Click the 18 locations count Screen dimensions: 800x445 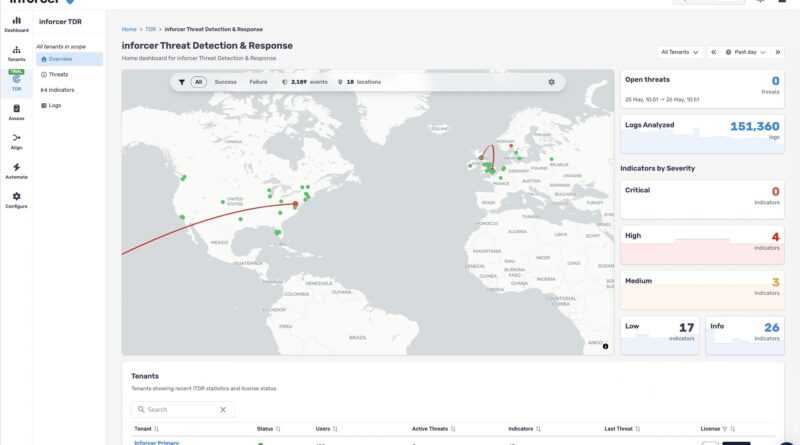point(364,82)
